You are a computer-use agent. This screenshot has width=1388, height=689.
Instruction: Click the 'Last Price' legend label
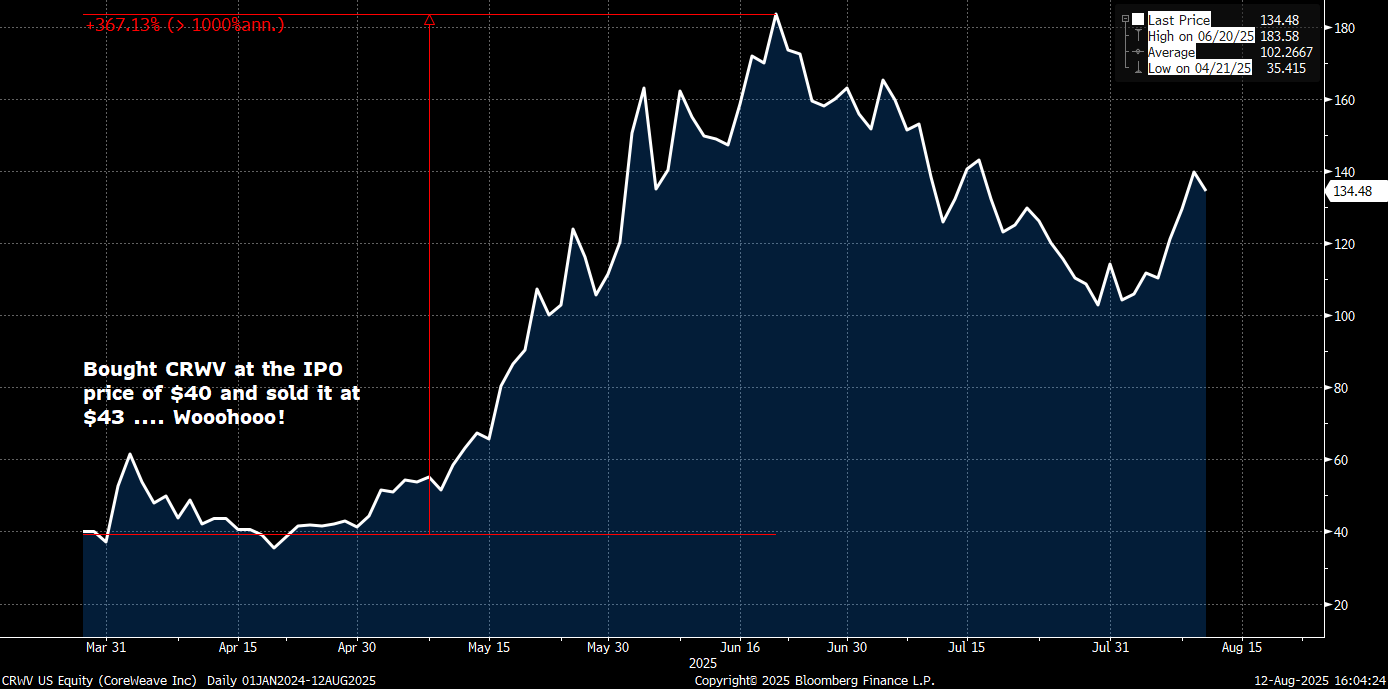(x=1178, y=20)
